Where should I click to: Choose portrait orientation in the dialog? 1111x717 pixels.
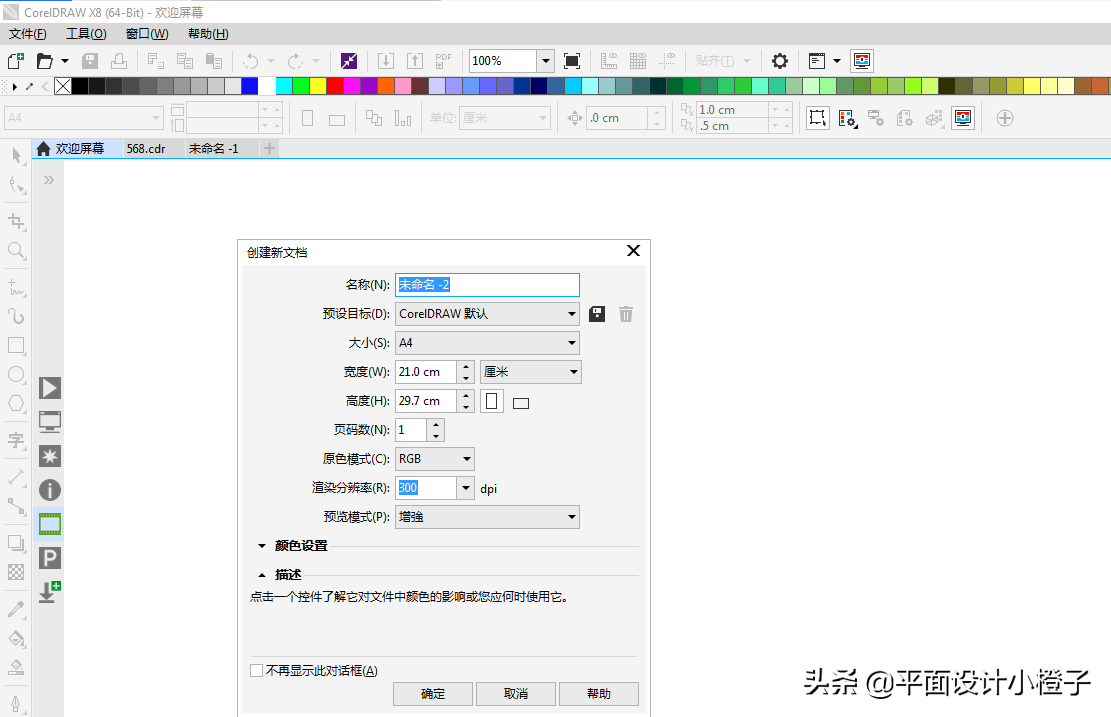click(492, 401)
